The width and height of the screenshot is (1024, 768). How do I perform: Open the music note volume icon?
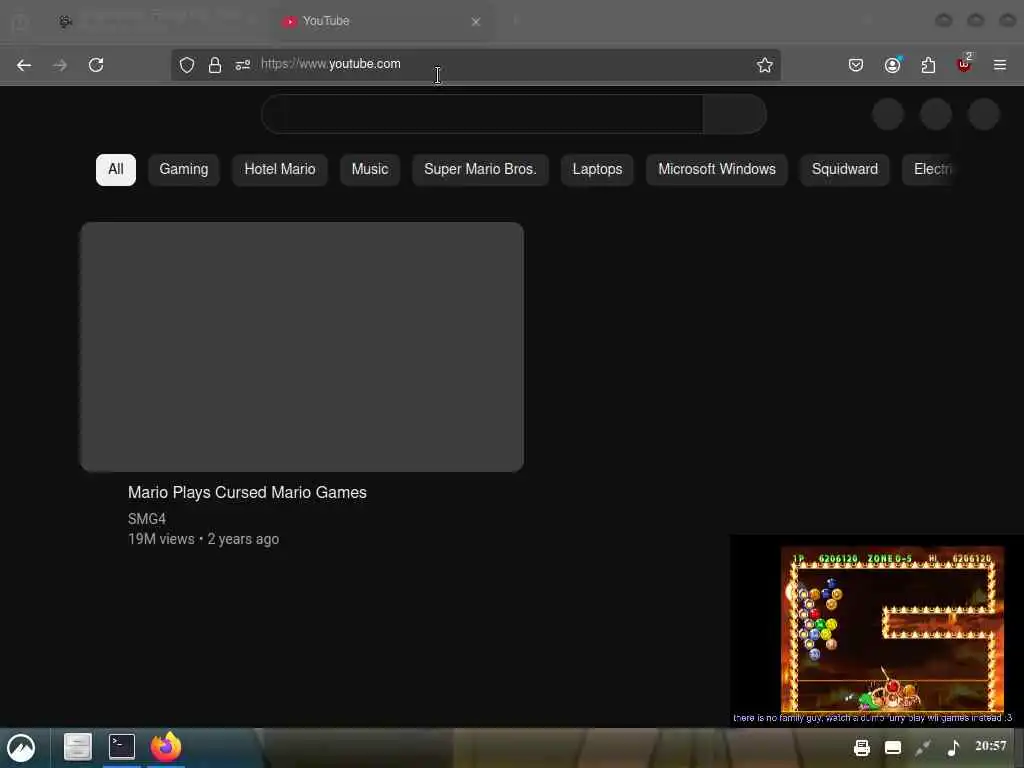point(953,748)
